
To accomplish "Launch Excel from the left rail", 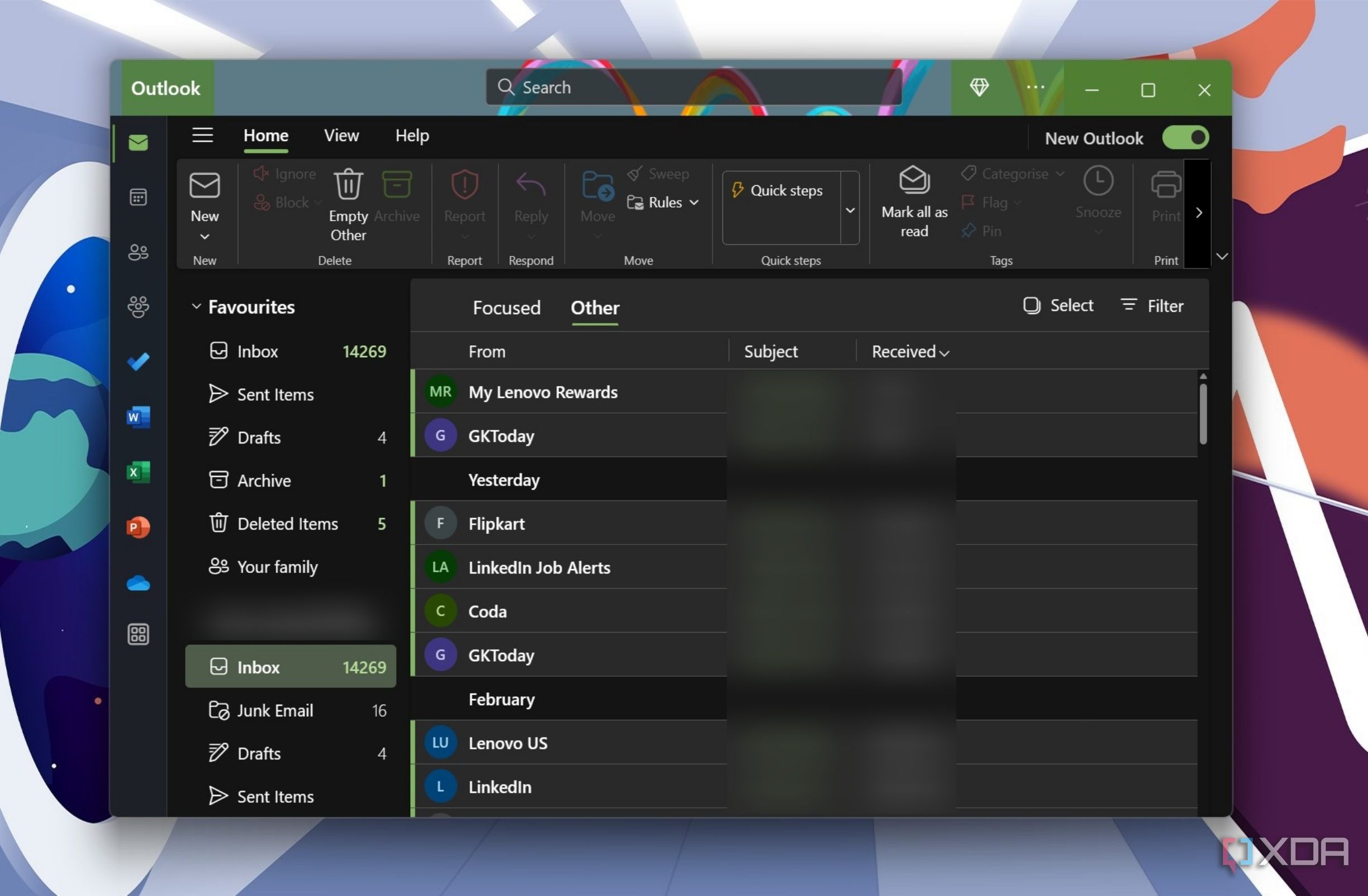I will 138,471.
